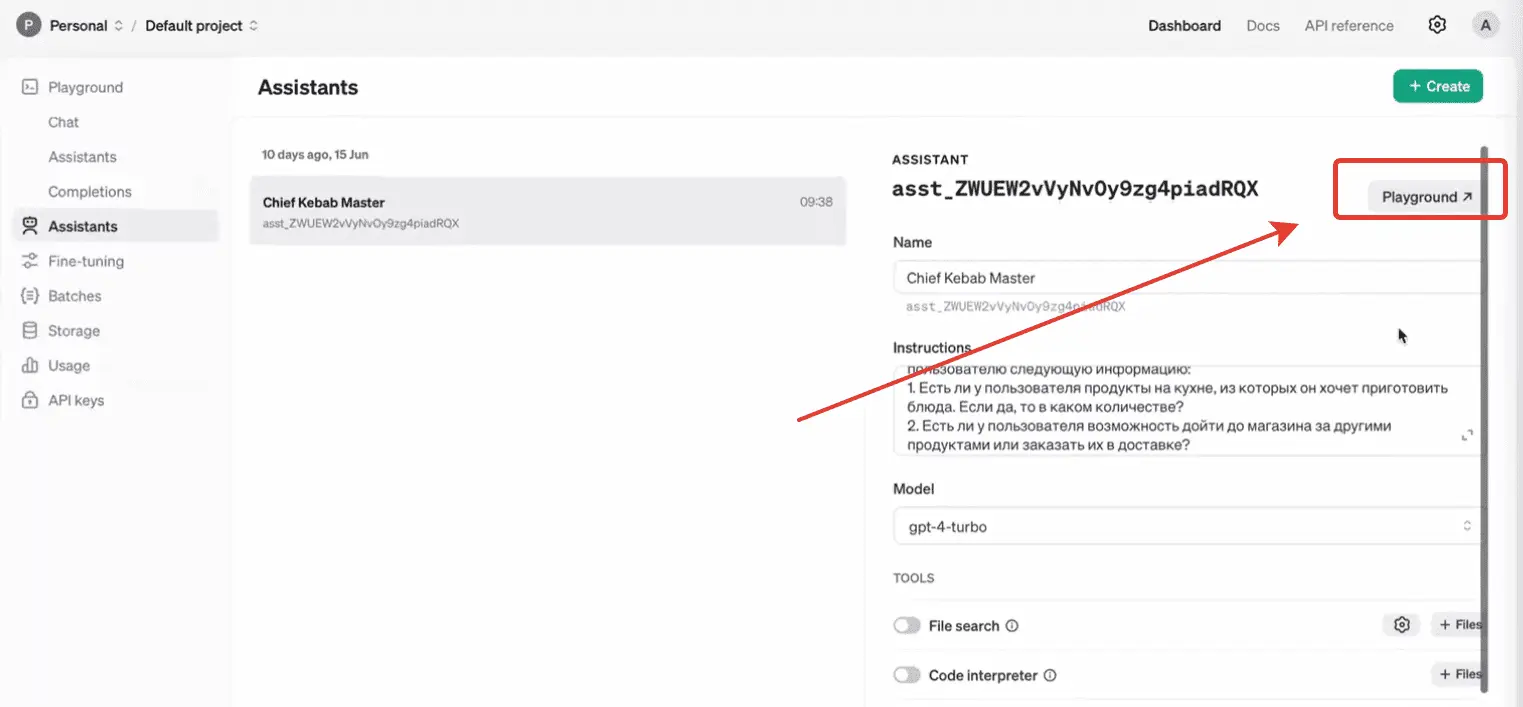Select the Chief Kebab Master assistant row
This screenshot has width=1523, height=707.
(548, 211)
